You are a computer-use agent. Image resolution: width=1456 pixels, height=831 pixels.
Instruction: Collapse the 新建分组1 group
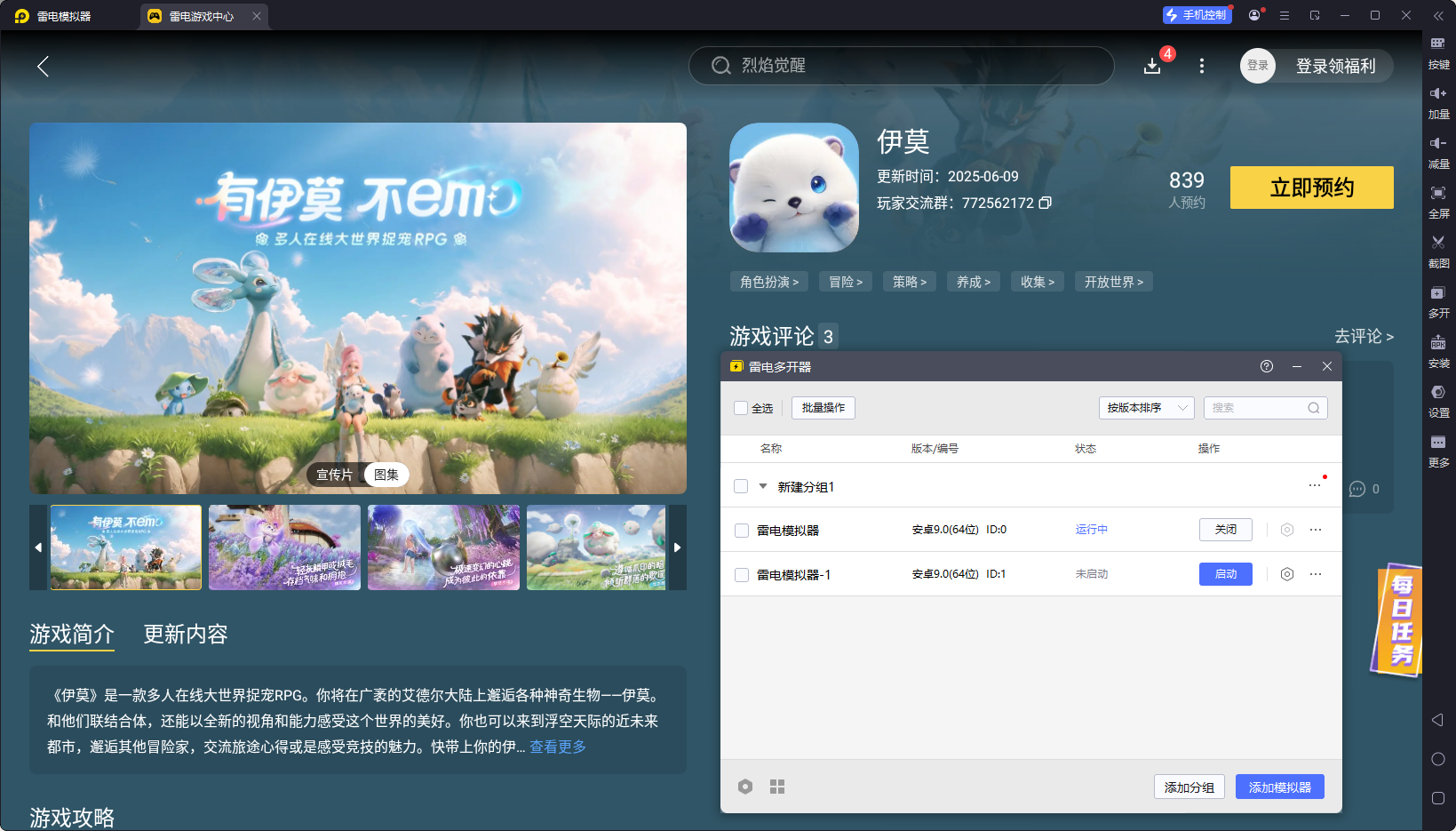pos(762,486)
